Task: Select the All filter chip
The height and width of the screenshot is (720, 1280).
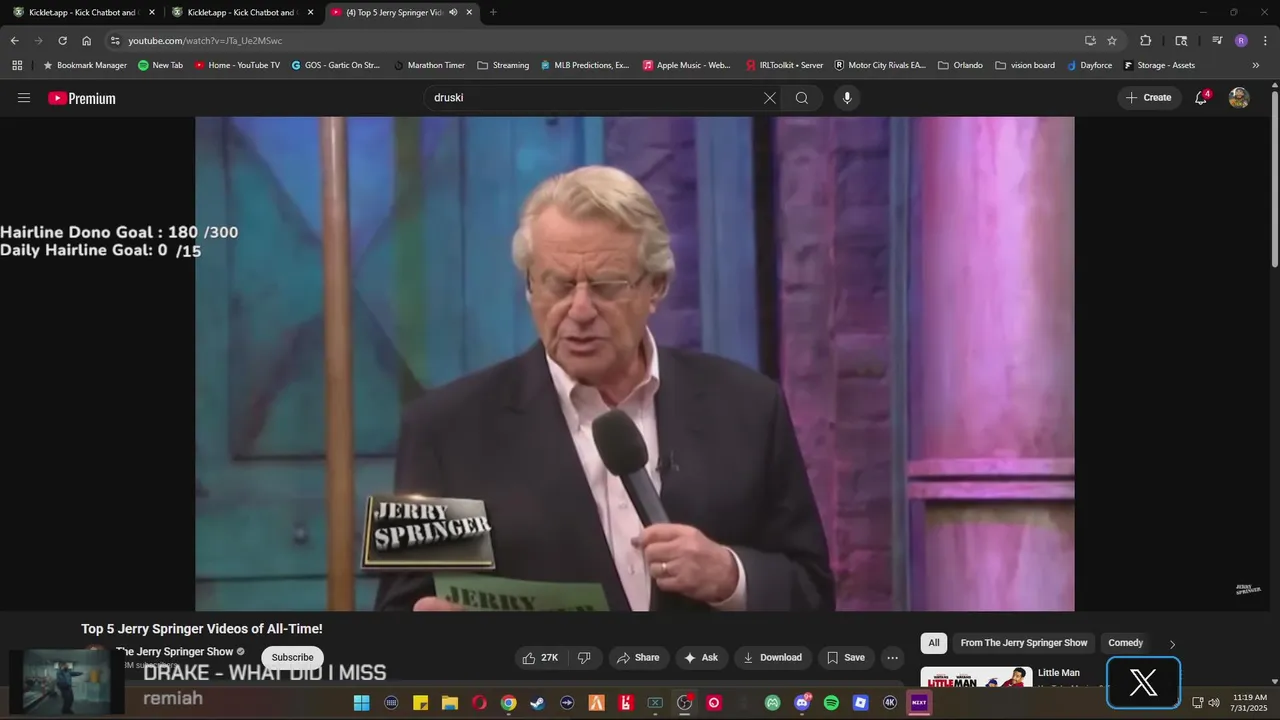Action: [934, 643]
